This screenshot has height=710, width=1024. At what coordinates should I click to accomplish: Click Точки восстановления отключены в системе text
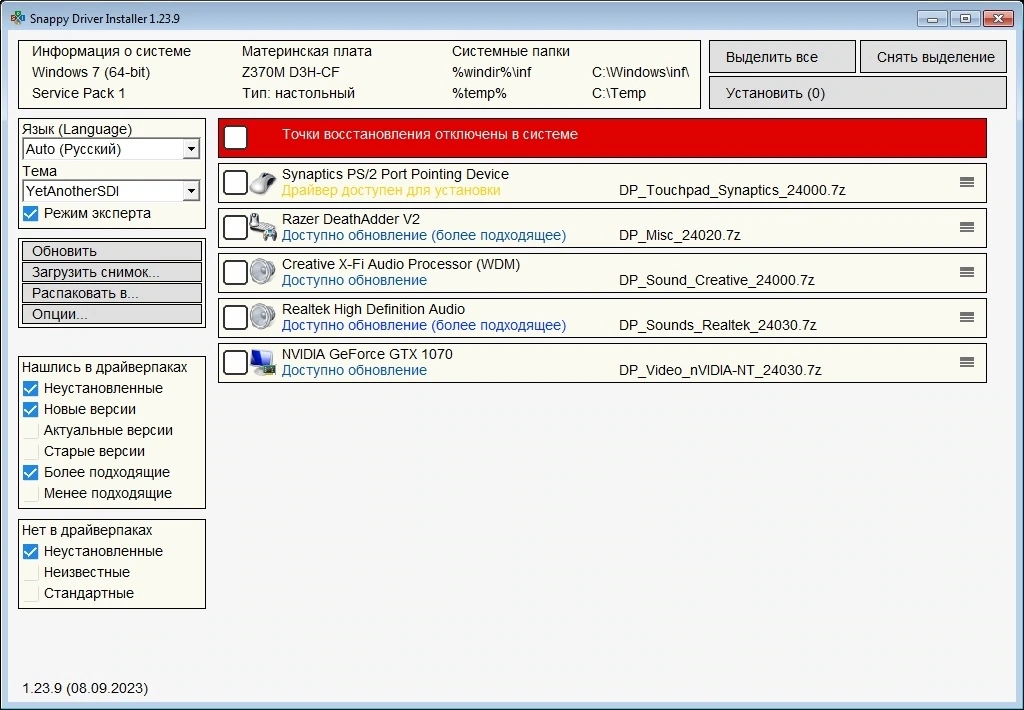click(x=430, y=135)
